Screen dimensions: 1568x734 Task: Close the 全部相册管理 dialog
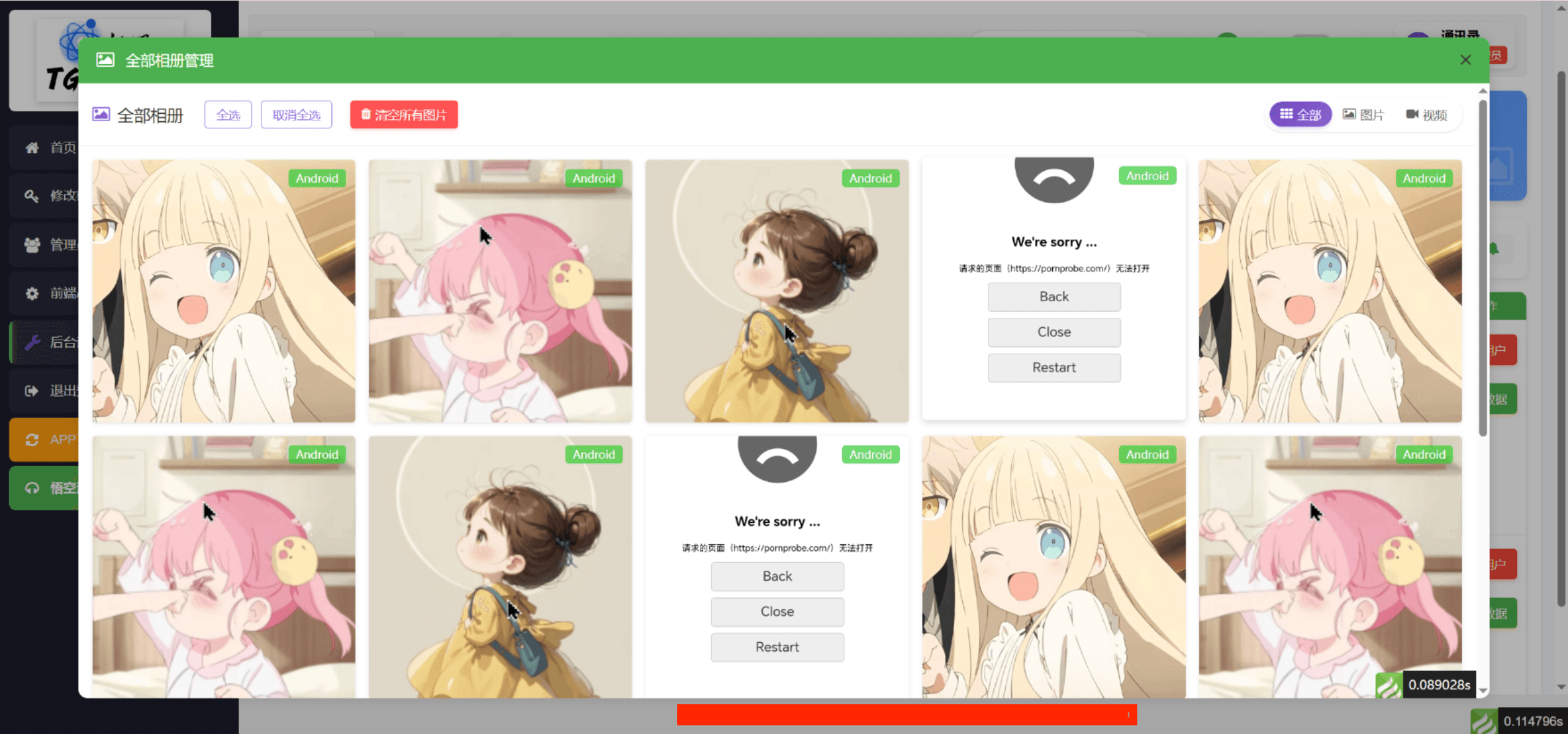pyautogui.click(x=1465, y=60)
